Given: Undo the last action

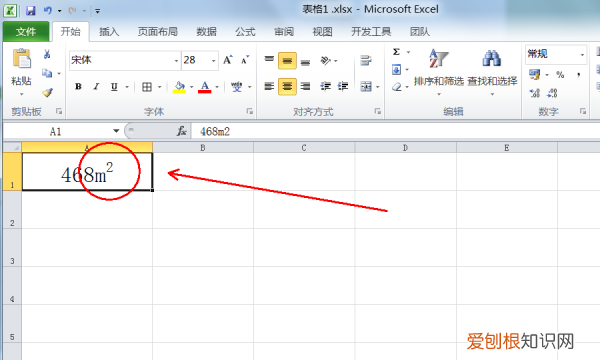Looking at the screenshot, I should pos(48,10).
